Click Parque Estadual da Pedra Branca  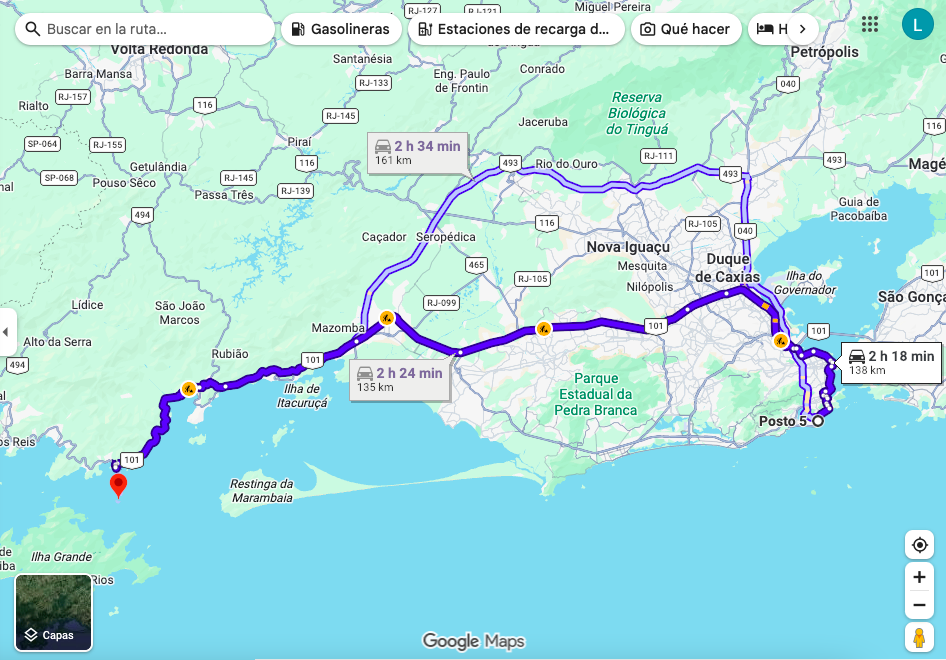pos(595,395)
